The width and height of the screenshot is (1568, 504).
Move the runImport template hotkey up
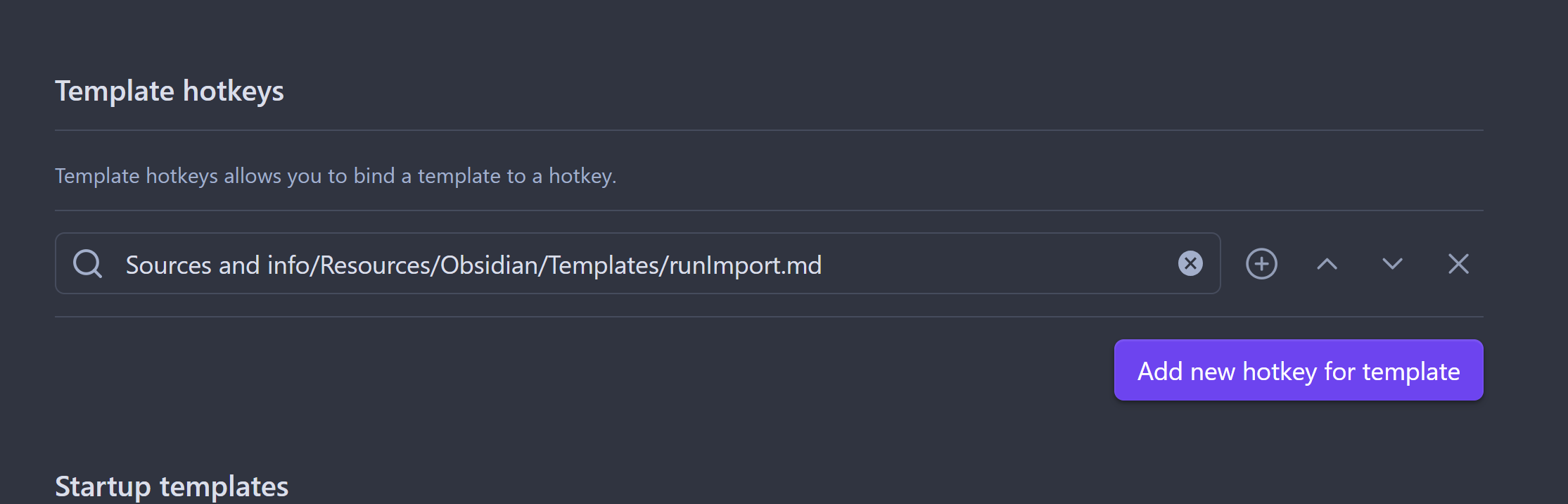tap(1327, 264)
